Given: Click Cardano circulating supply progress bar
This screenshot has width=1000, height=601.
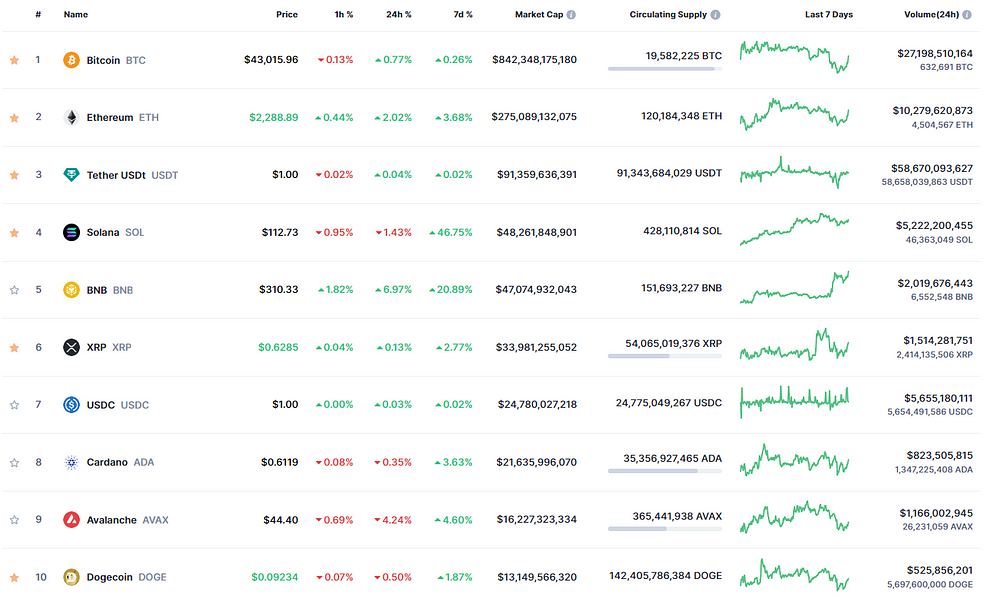Looking at the screenshot, I should 665,471.
